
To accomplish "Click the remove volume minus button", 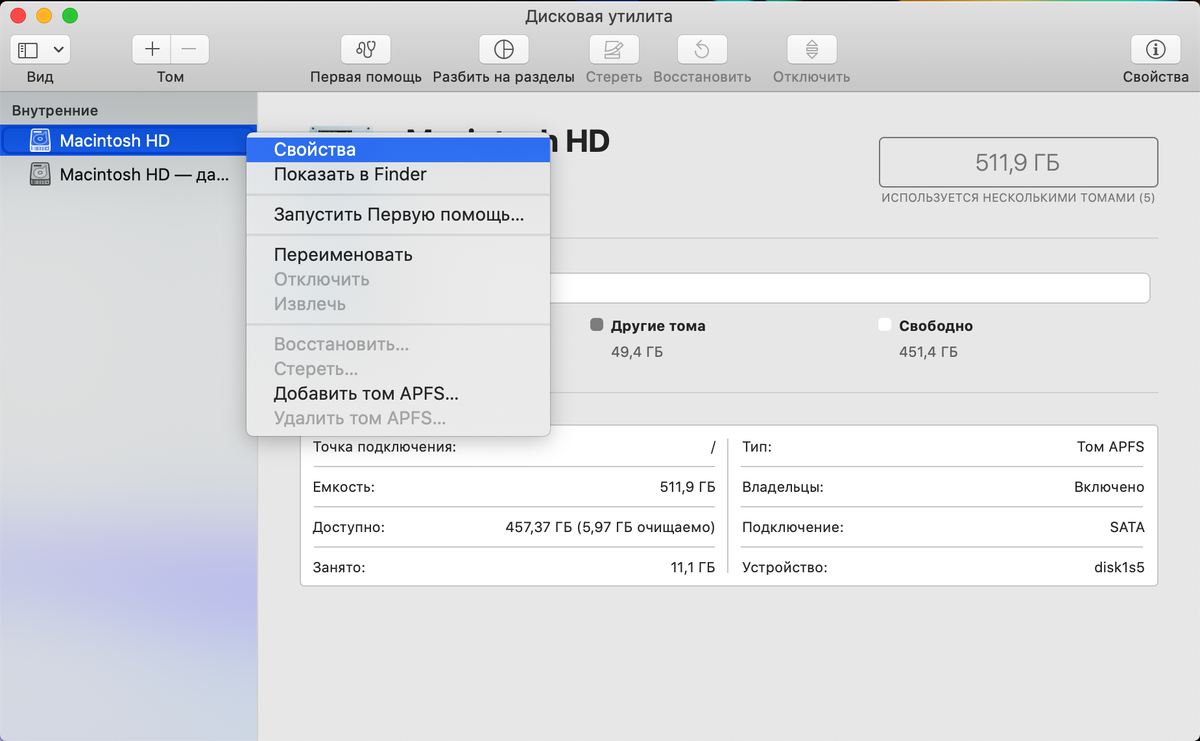I will [x=190, y=49].
